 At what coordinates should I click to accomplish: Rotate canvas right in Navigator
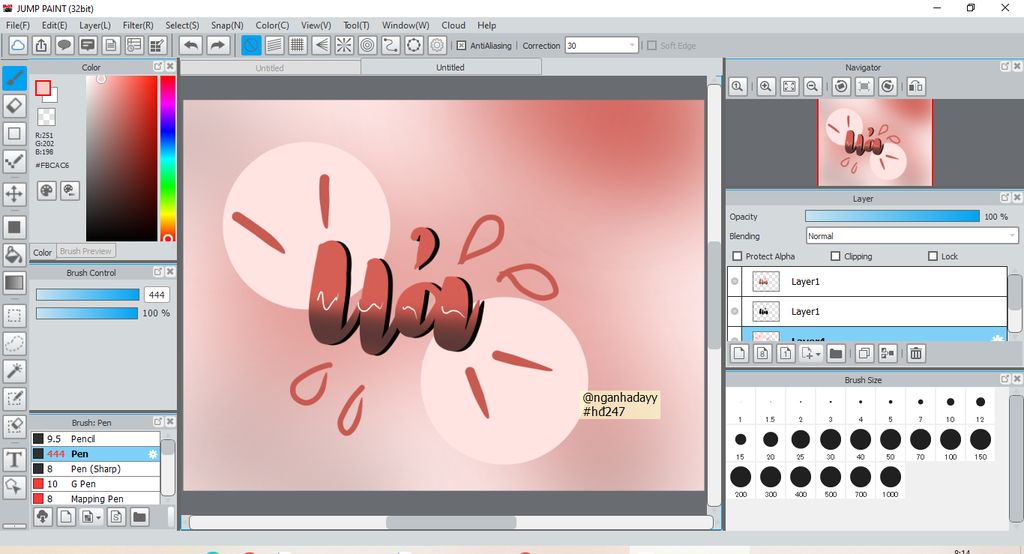(x=888, y=86)
